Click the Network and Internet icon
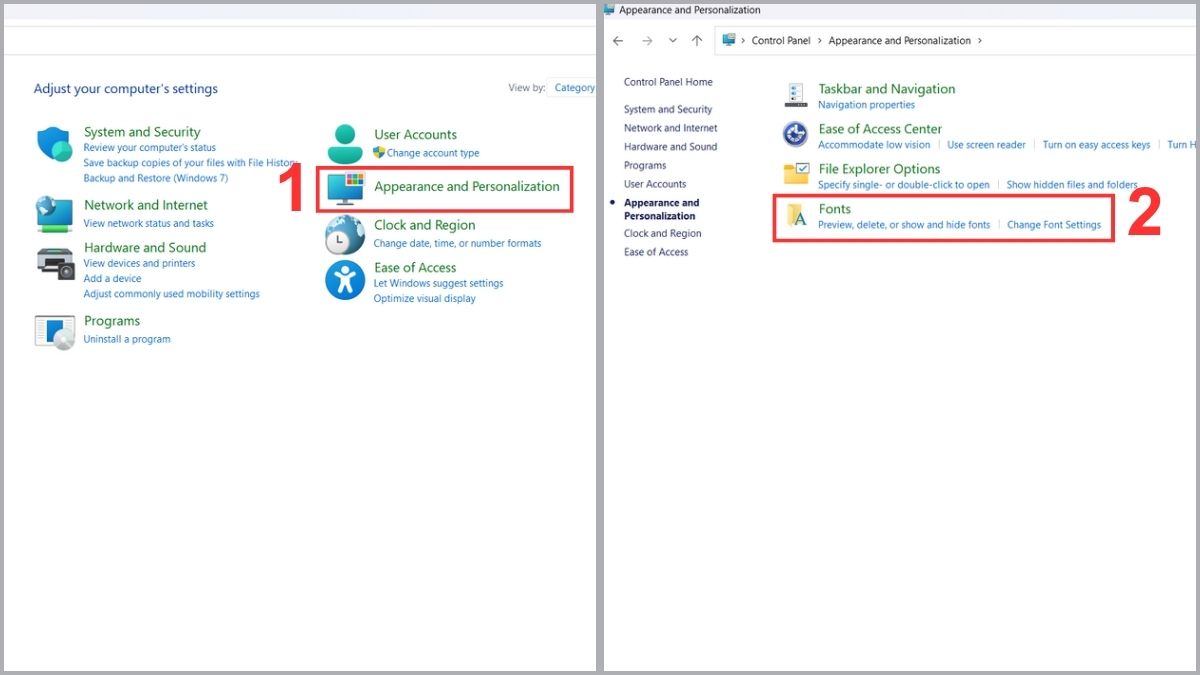 [54, 214]
